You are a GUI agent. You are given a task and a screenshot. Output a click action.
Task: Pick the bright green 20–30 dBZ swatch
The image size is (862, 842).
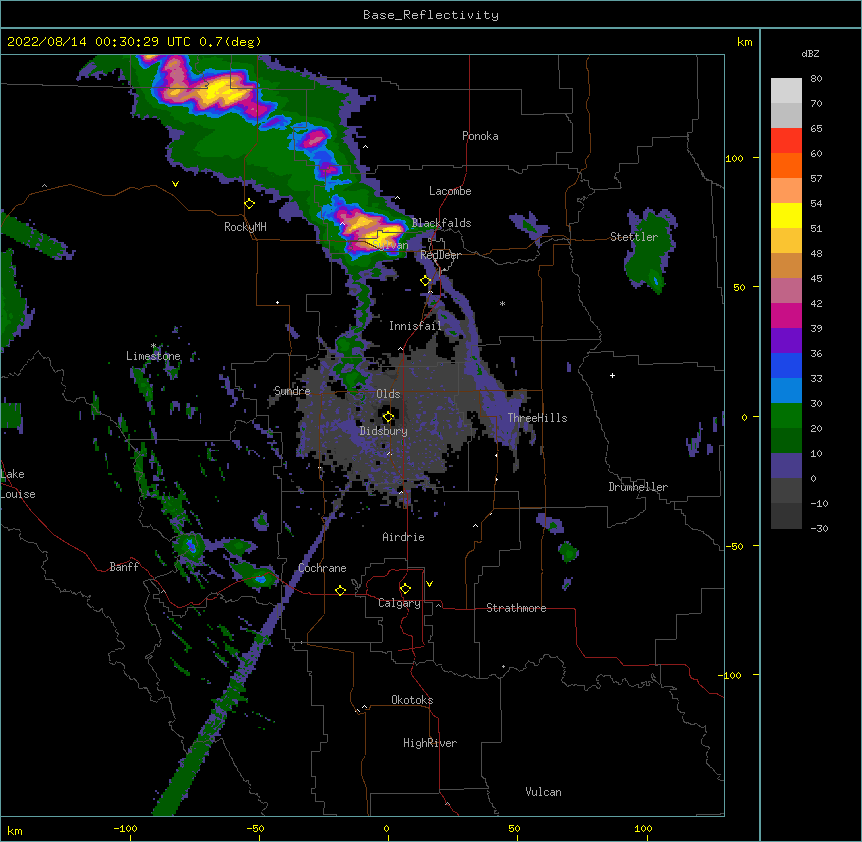pyautogui.click(x=786, y=416)
